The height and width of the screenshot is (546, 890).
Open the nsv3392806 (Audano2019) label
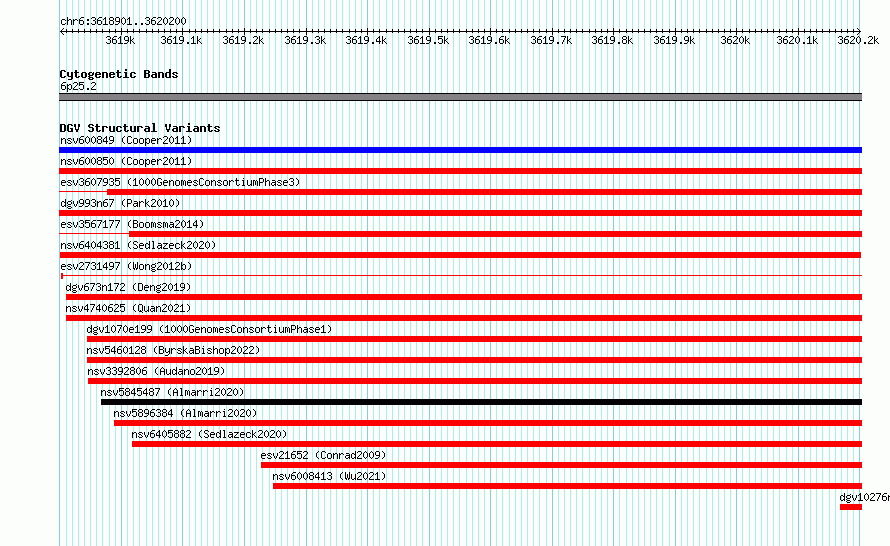pos(156,371)
